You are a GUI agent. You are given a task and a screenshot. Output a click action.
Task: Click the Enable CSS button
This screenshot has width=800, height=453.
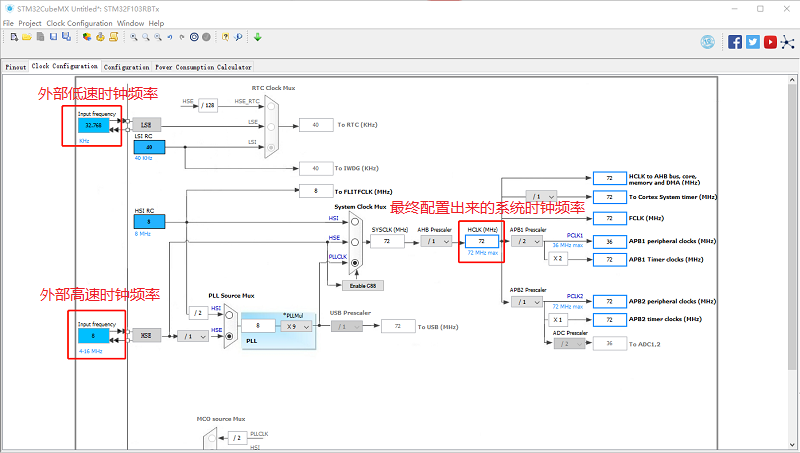click(363, 285)
